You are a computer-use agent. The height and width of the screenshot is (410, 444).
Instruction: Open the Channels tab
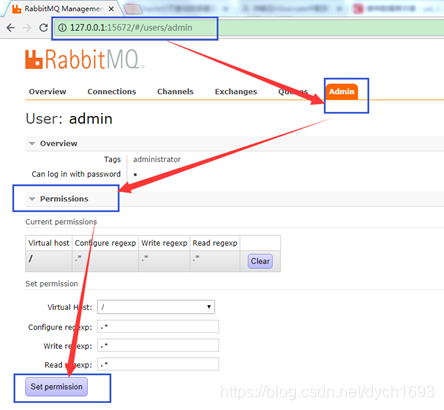(x=175, y=92)
